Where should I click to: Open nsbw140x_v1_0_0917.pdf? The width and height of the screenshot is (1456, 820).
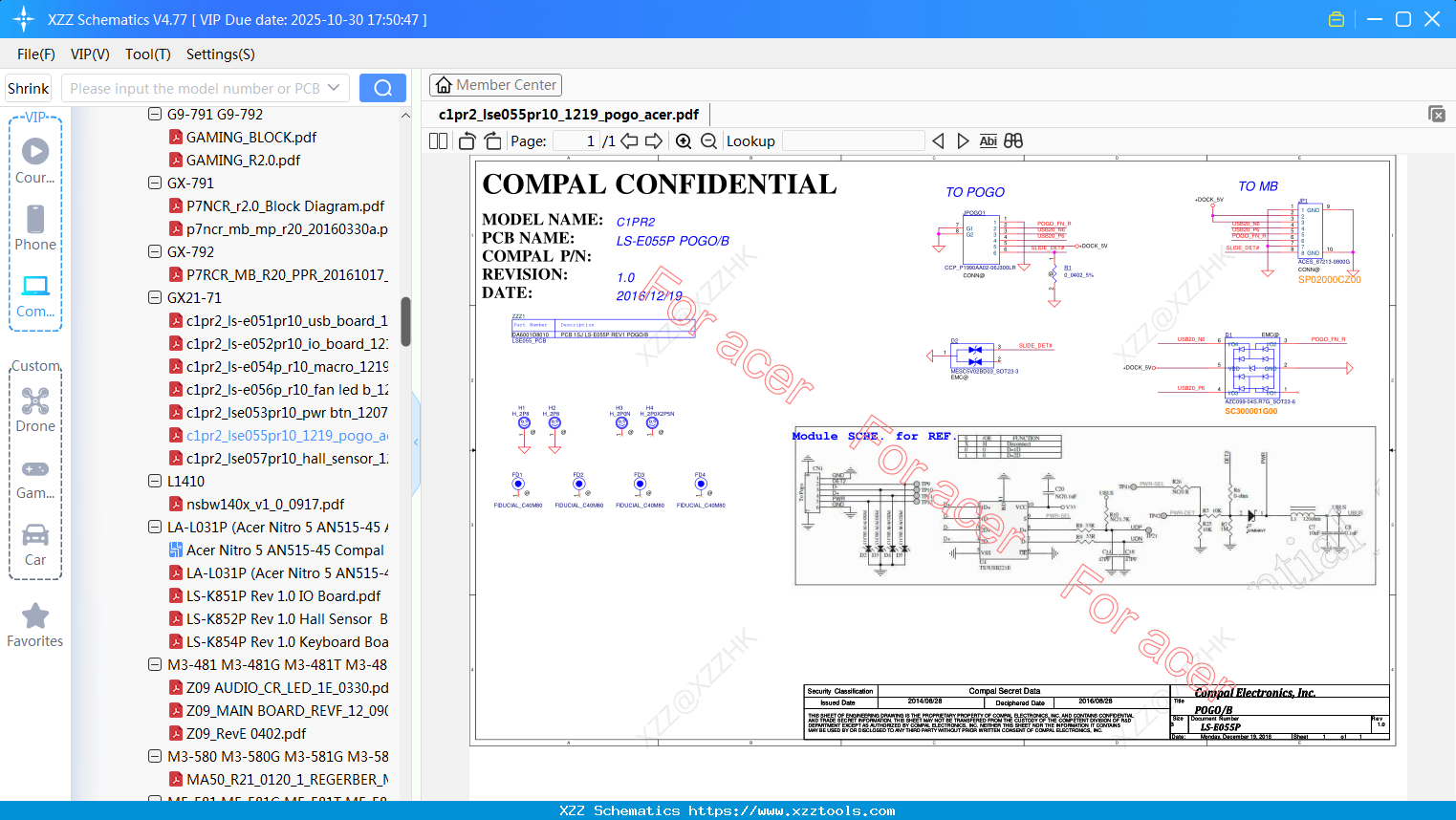[265, 504]
